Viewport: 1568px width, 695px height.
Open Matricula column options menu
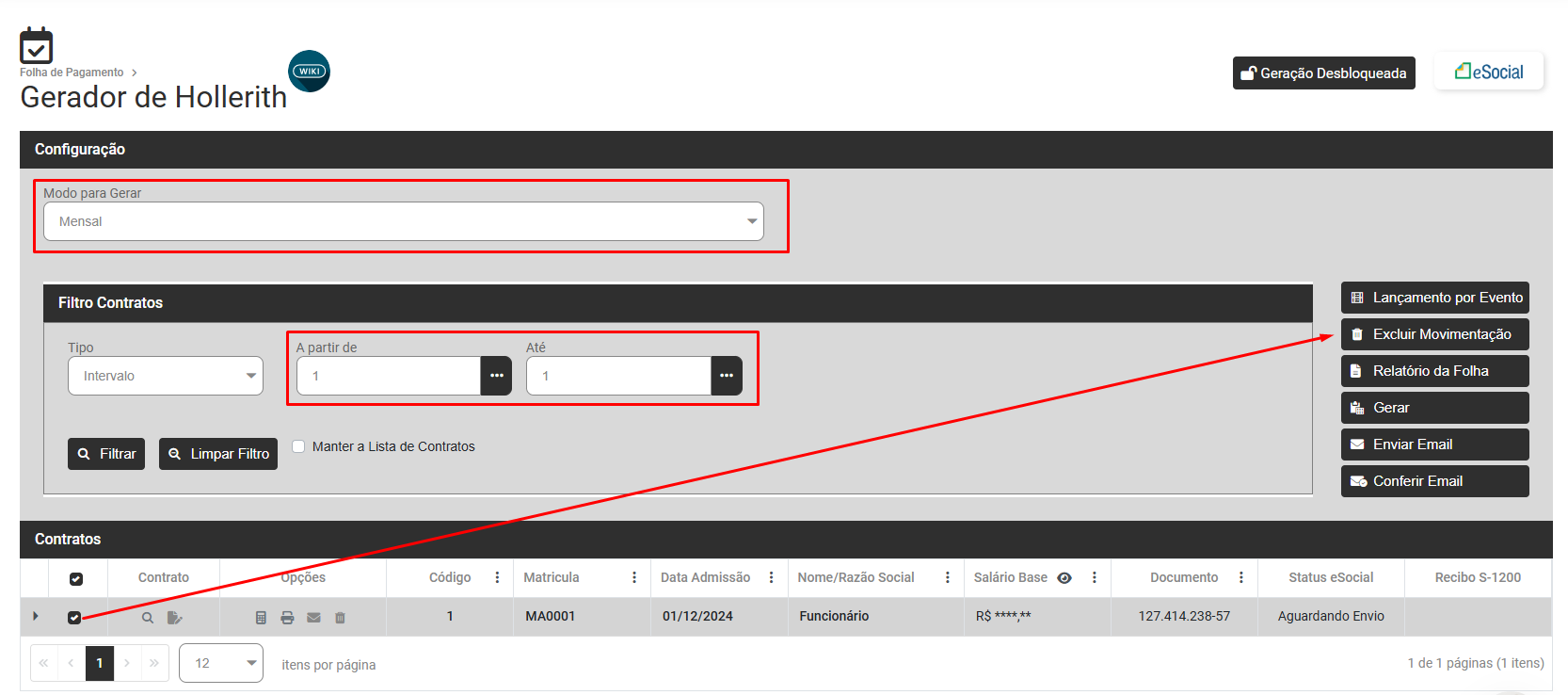pos(634,577)
